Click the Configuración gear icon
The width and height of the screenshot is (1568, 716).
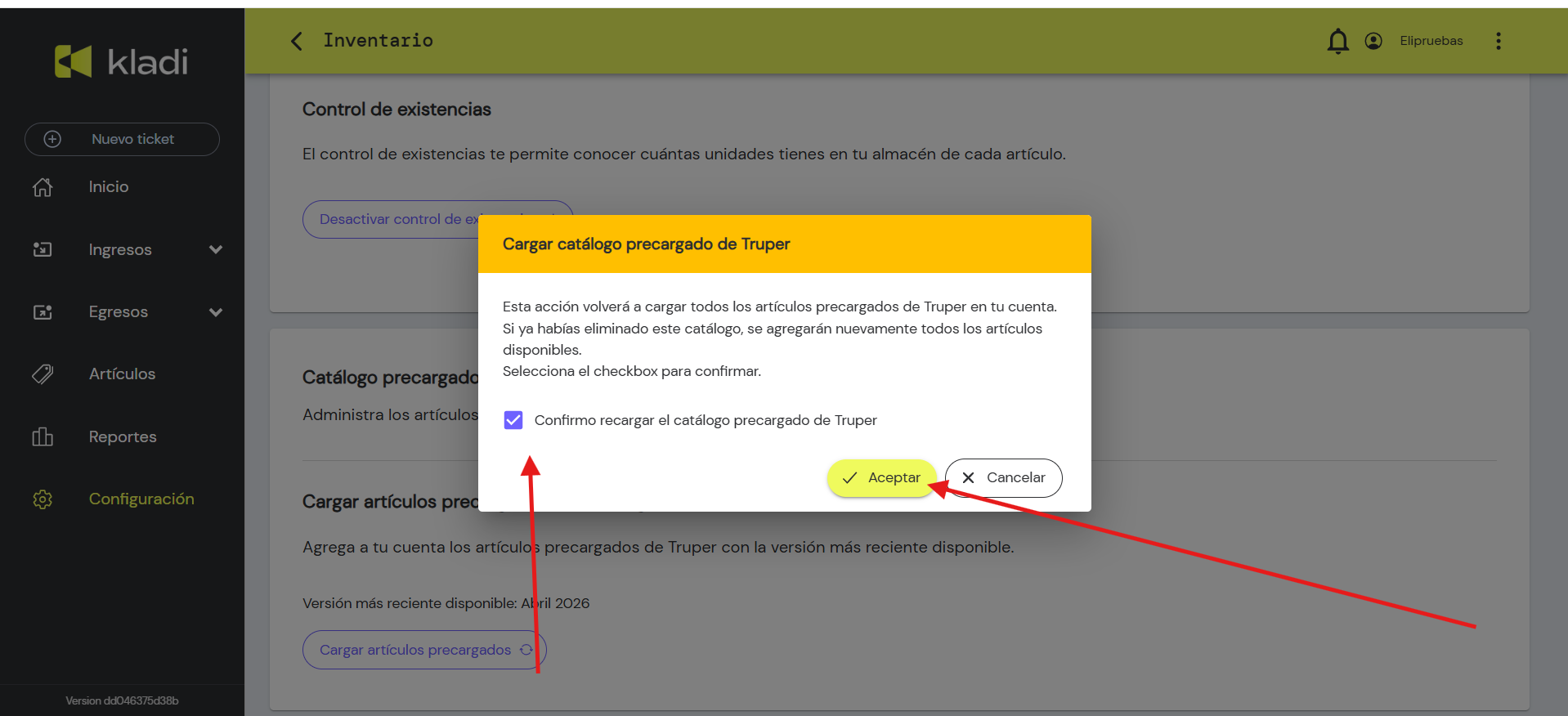pos(43,499)
